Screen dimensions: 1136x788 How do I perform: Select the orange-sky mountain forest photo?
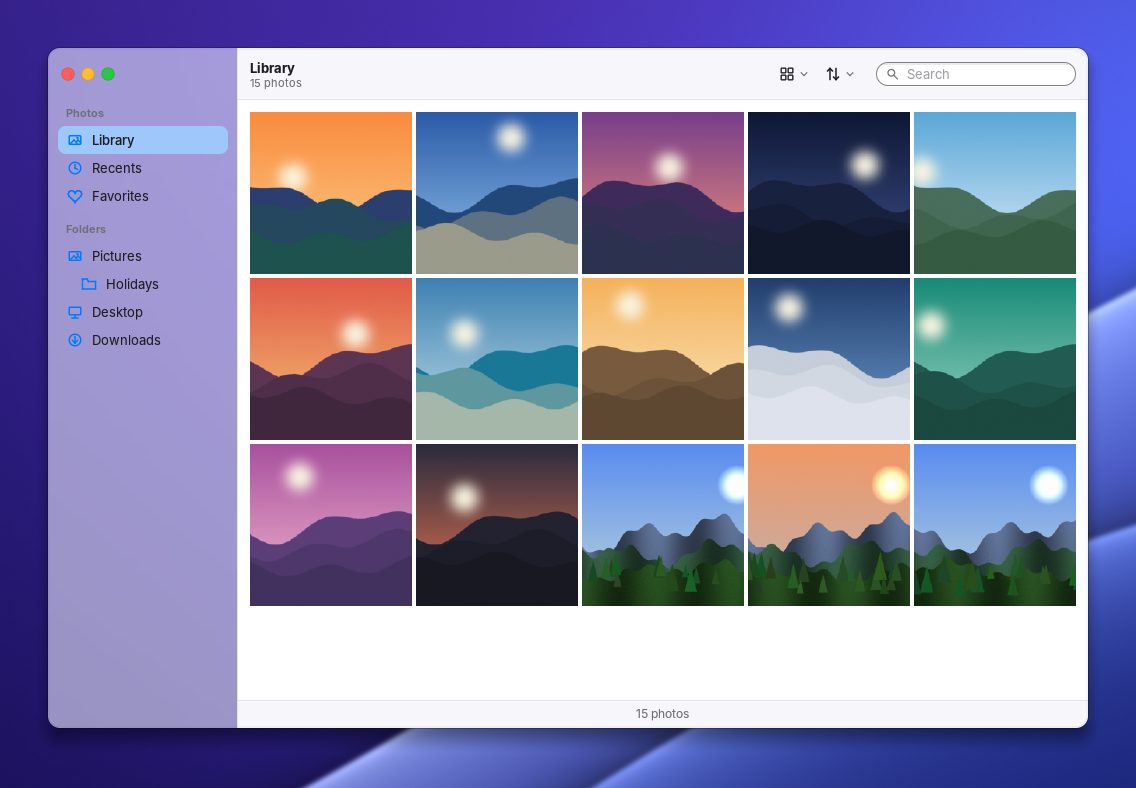829,524
